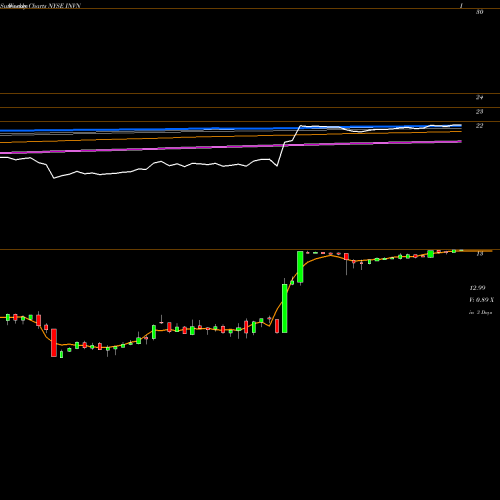Image resolution: width=500 pixels, height=500 pixels.
Task: Click the 13 price axis label
Action: pyautogui.click(x=479, y=254)
